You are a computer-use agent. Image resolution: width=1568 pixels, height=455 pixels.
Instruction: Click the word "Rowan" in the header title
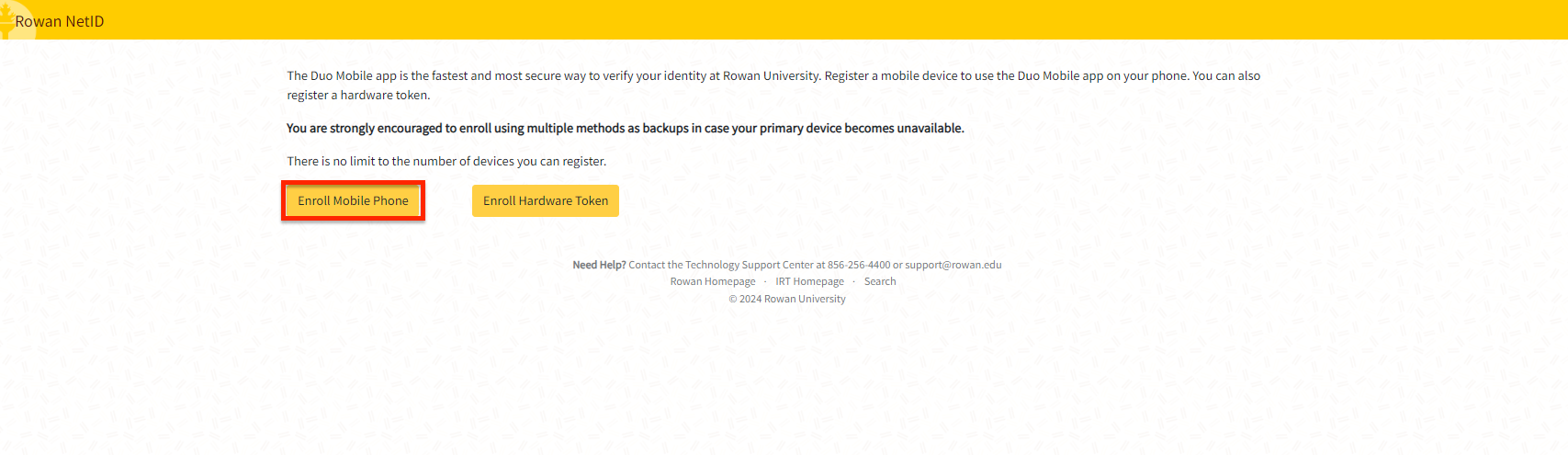[x=39, y=21]
